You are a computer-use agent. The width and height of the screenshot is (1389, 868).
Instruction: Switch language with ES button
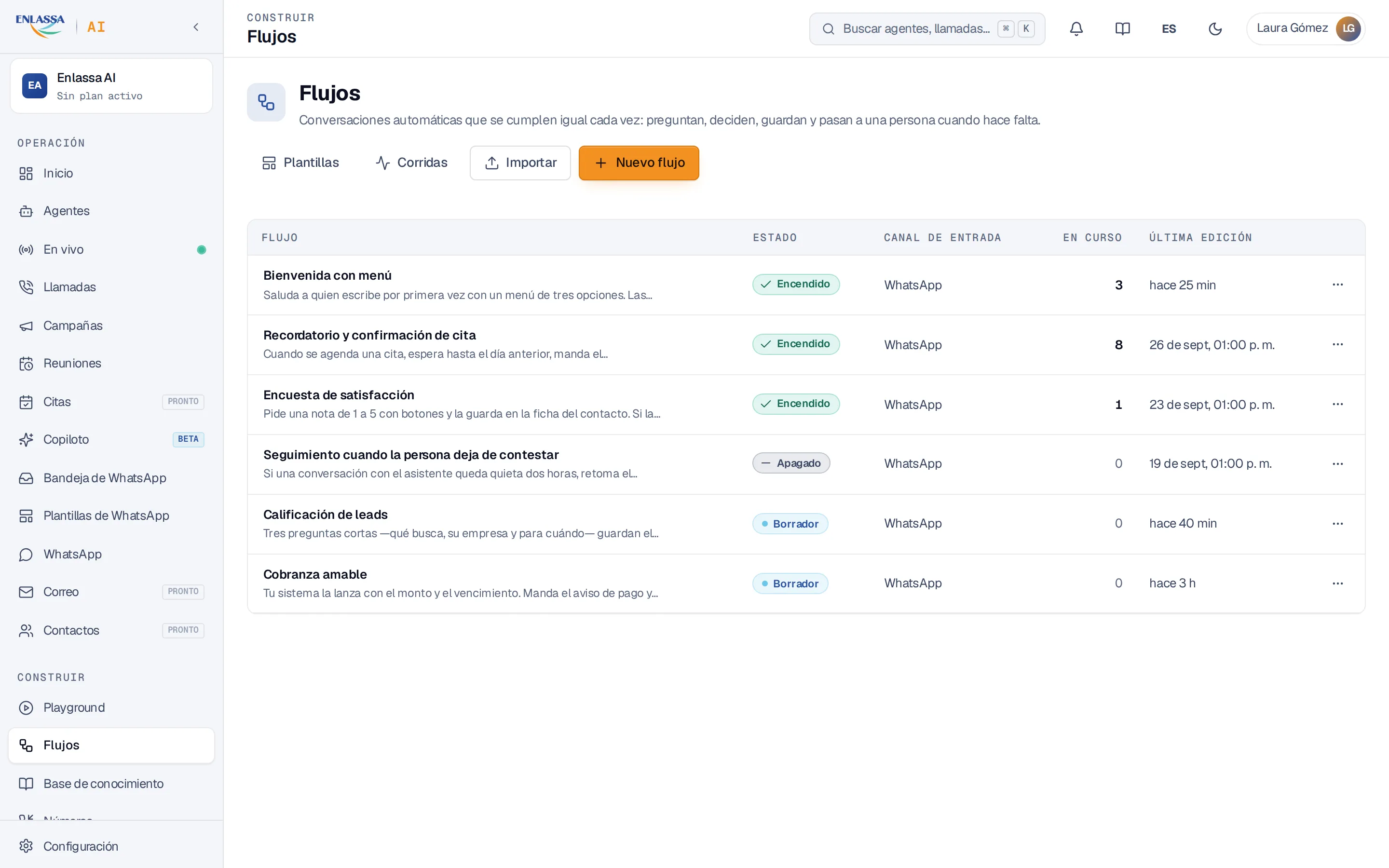pyautogui.click(x=1169, y=28)
